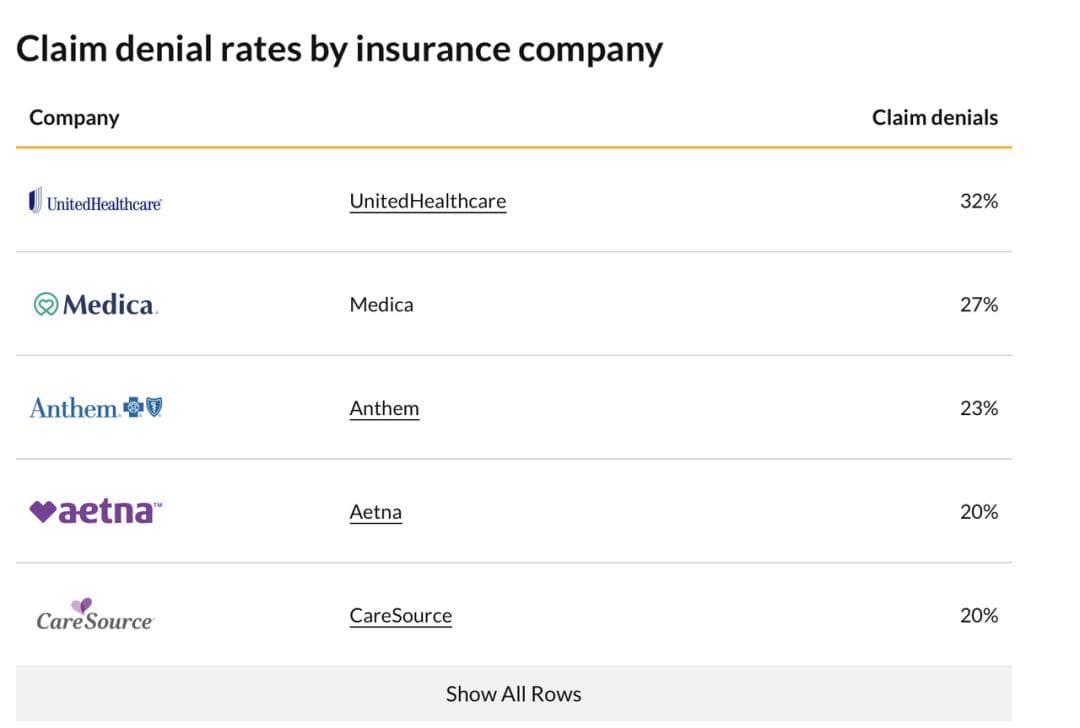Follow the Aetna underlined link
Screen dimensions: 1080x728
375,512
